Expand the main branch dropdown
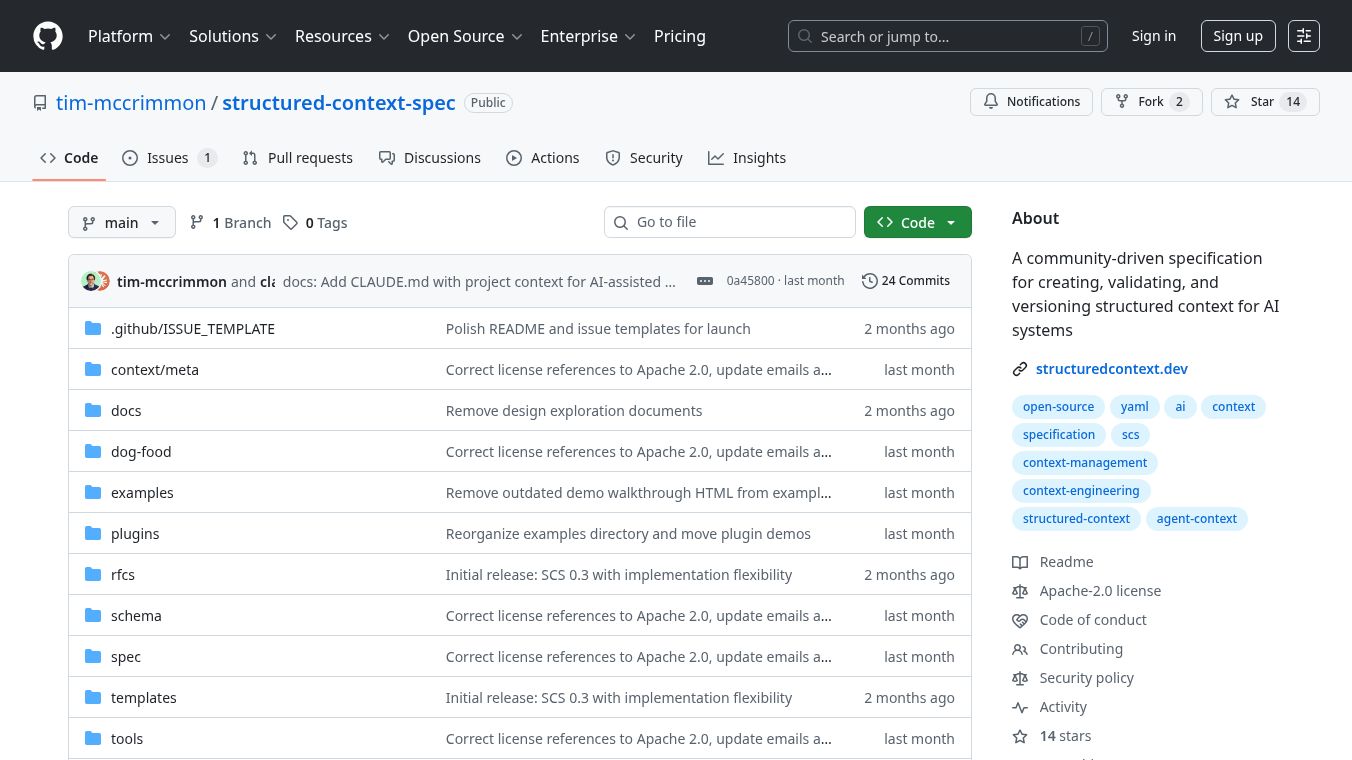 (122, 223)
